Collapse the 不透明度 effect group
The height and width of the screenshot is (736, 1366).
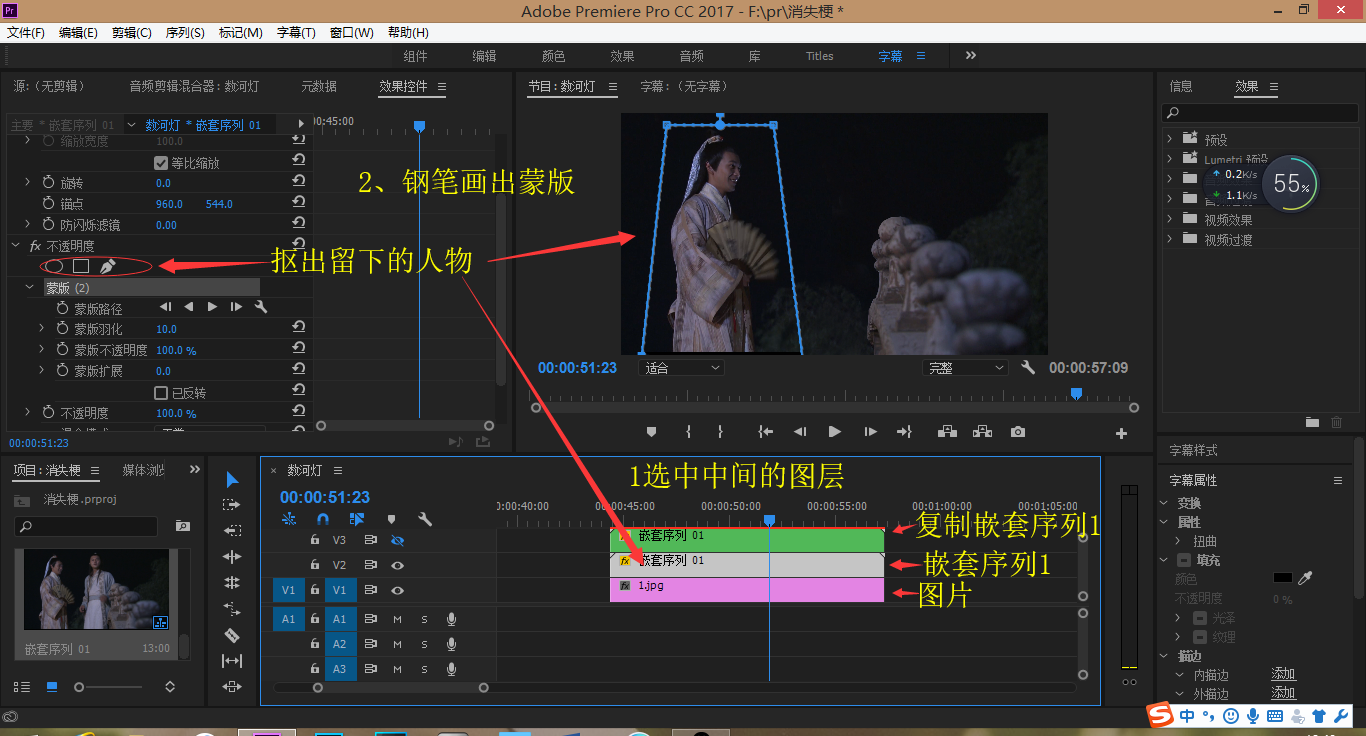pyautogui.click(x=15, y=245)
